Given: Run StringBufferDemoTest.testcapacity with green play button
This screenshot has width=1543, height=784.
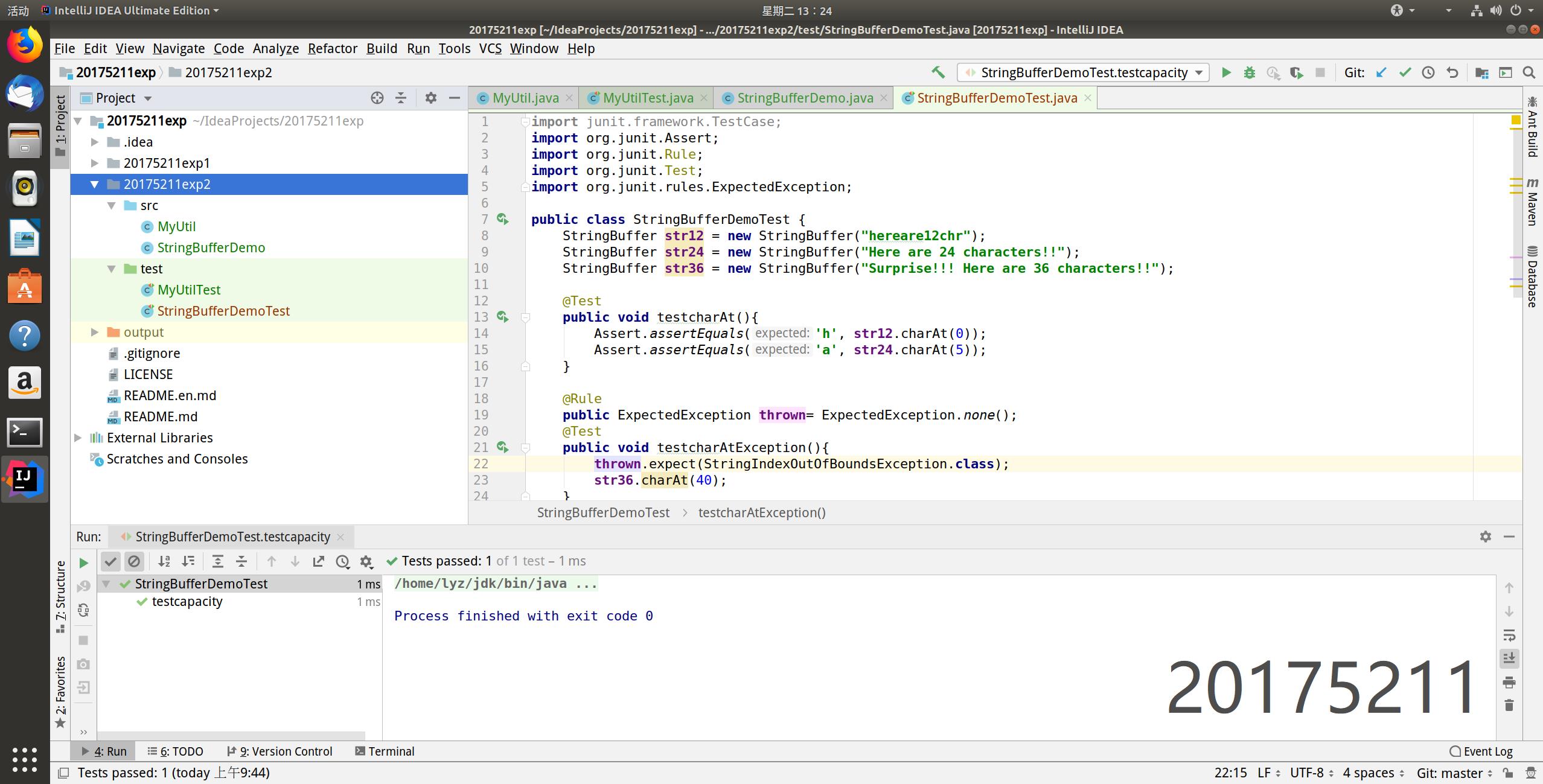Looking at the screenshot, I should pos(1226,72).
